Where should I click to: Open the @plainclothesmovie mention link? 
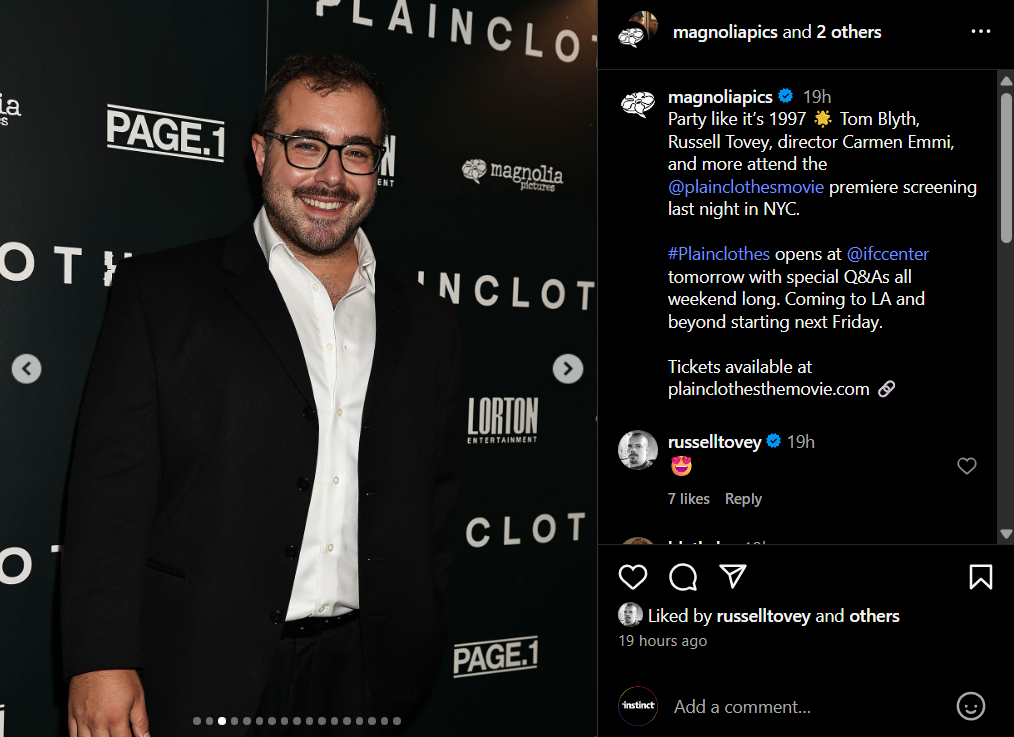746,187
